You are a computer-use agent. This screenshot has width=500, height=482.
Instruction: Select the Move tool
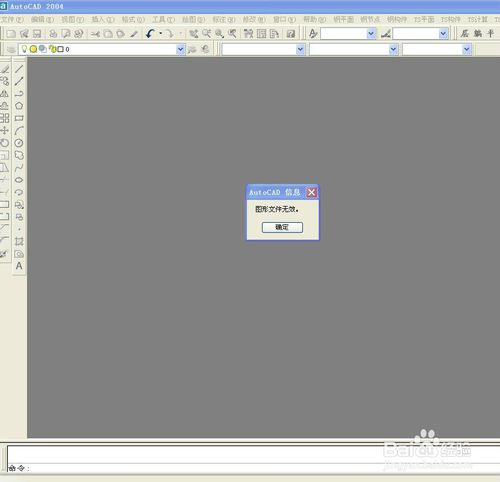[5, 131]
